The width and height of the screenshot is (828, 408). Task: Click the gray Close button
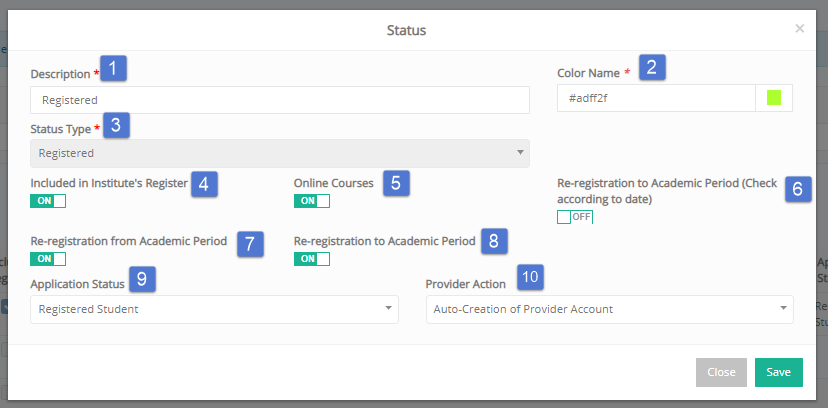click(x=721, y=372)
